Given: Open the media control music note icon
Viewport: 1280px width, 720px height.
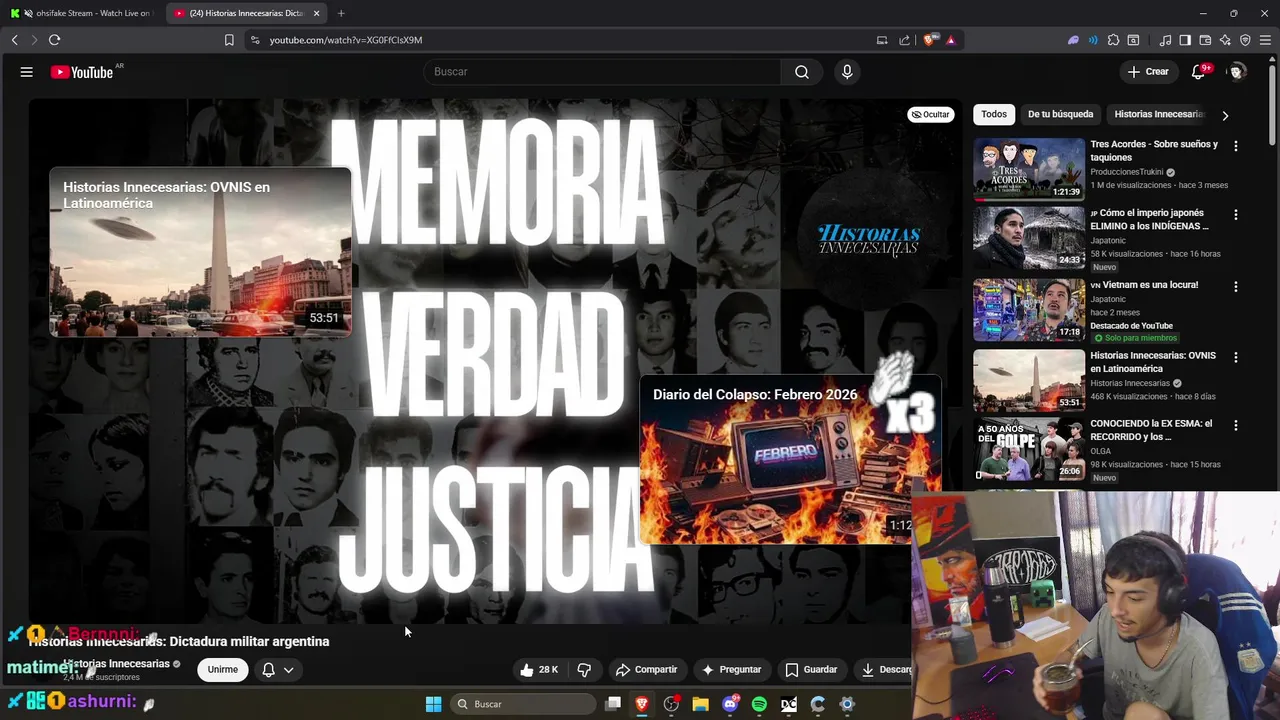Looking at the screenshot, I should tap(1165, 40).
